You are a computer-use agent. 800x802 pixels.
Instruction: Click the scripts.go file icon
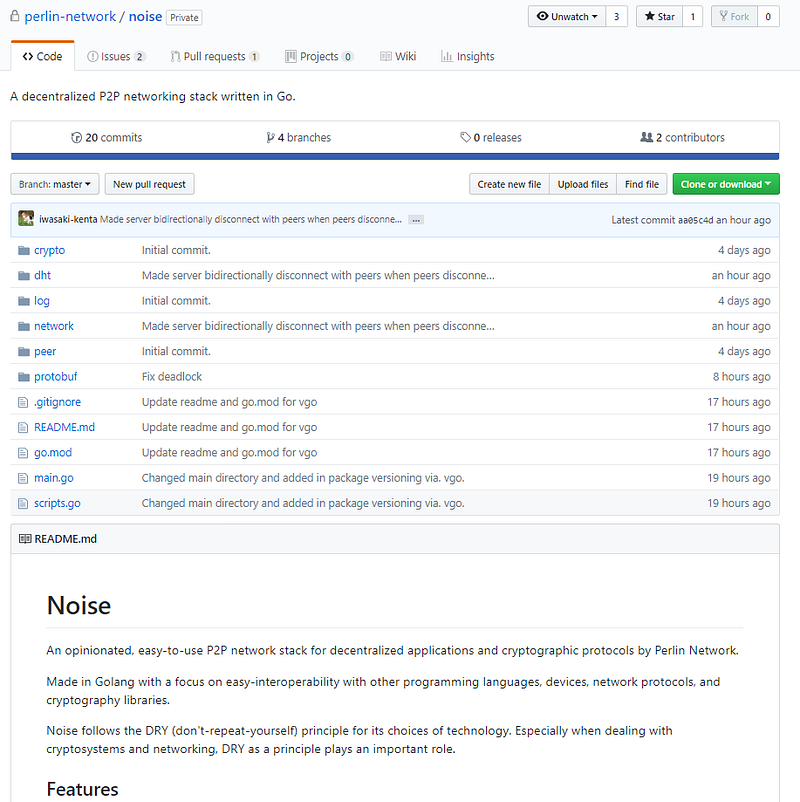pos(23,504)
